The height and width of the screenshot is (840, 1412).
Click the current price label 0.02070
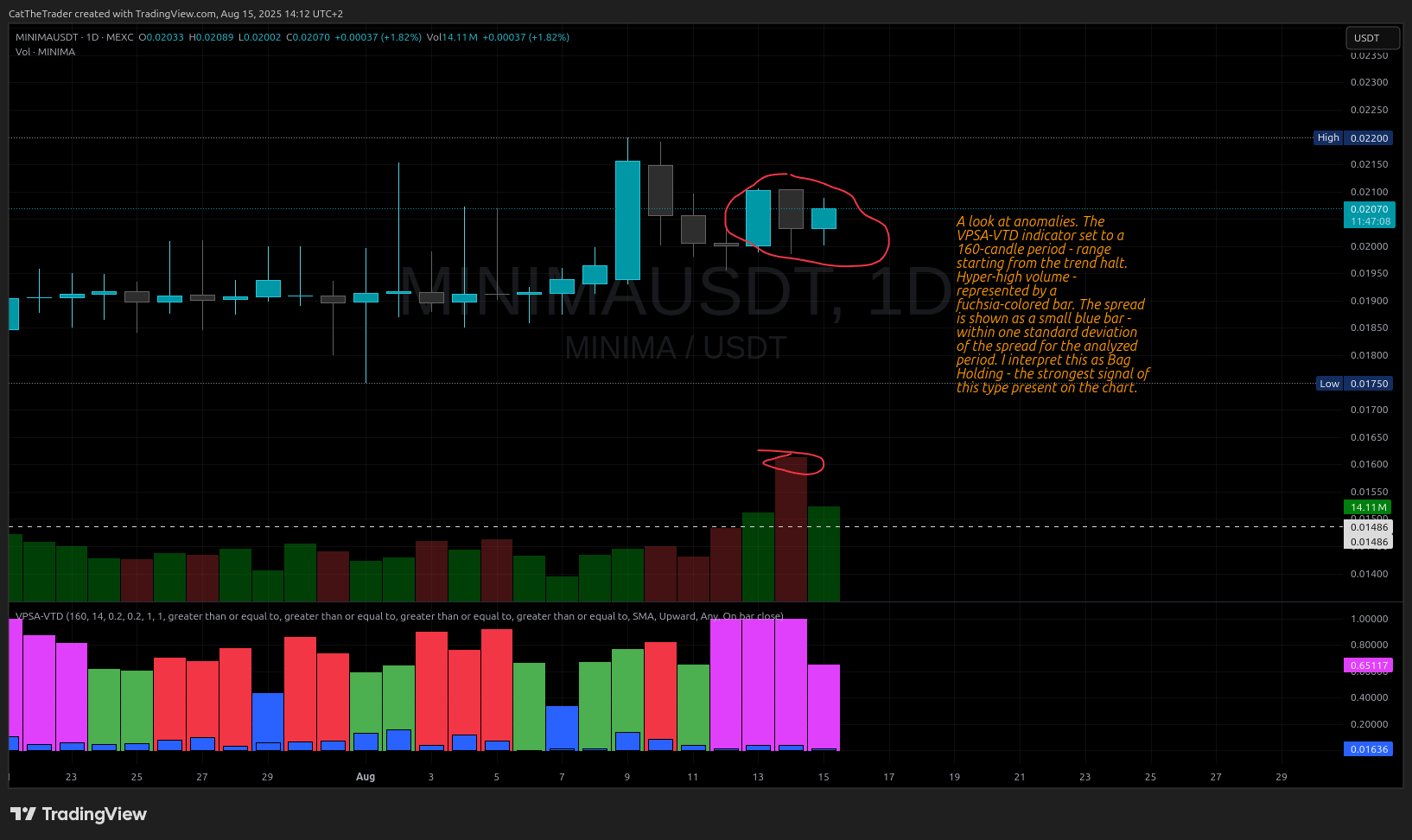[x=1370, y=215]
